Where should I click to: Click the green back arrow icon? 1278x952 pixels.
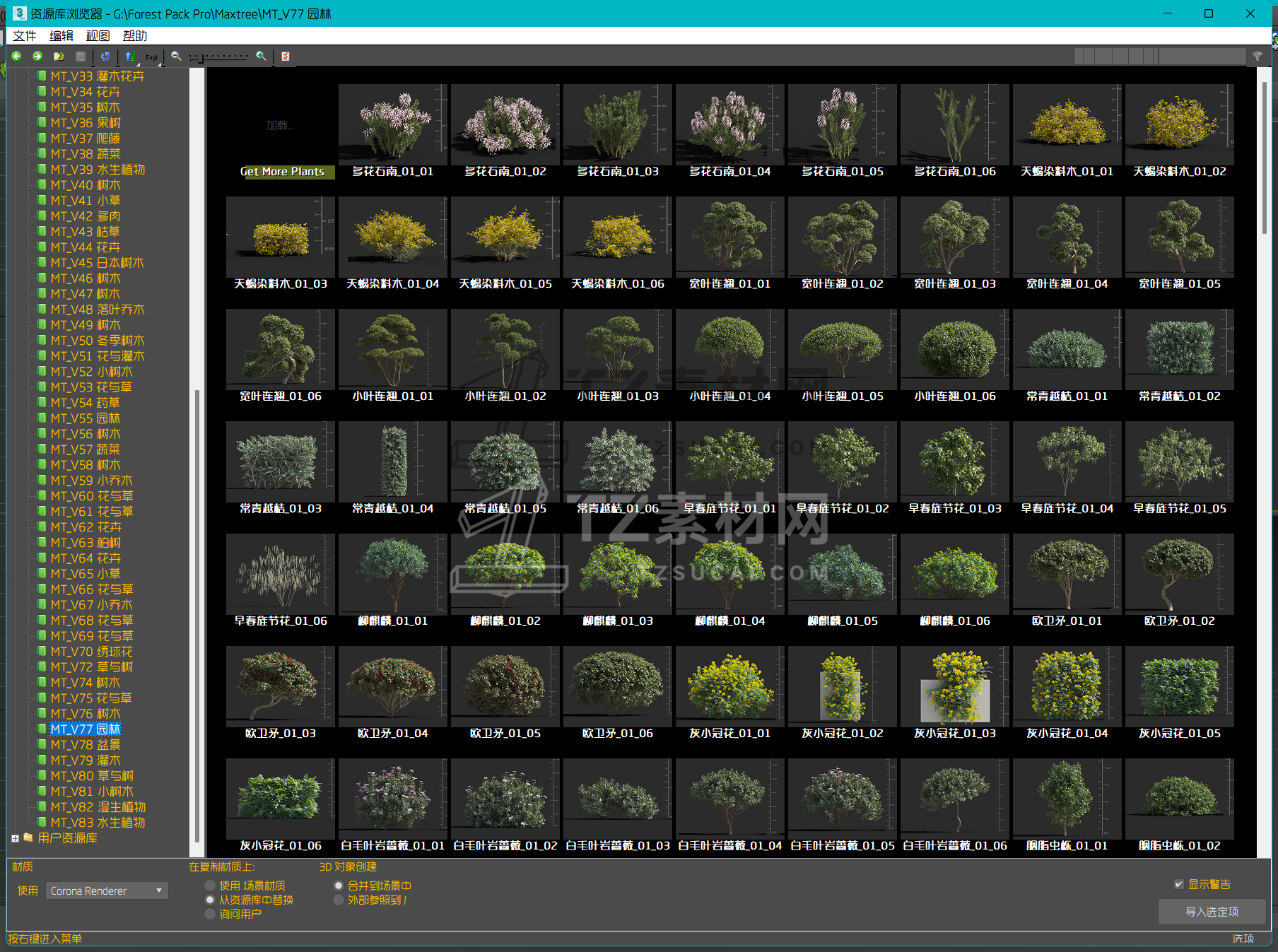[16, 56]
